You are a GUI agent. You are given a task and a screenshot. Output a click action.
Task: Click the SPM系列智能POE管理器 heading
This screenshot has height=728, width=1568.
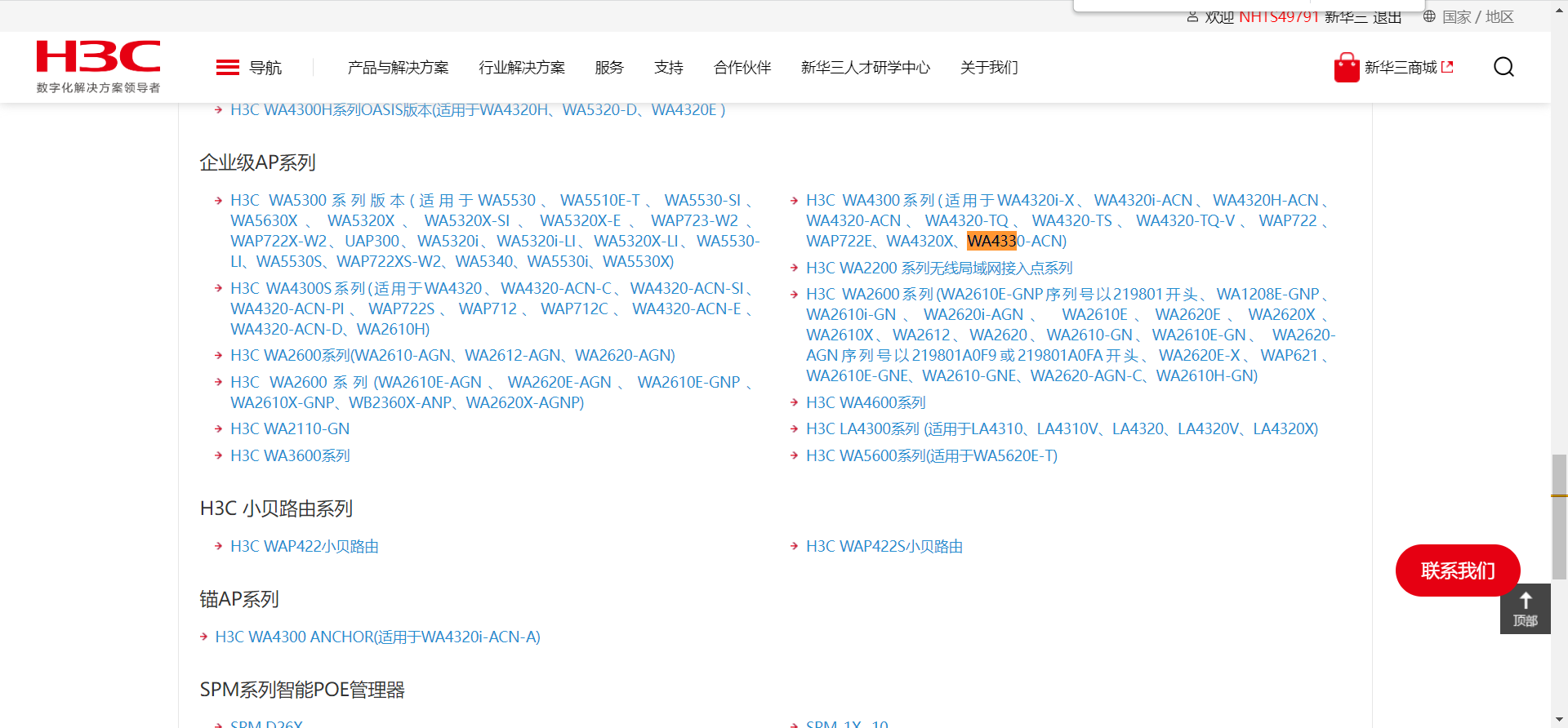coord(302,690)
